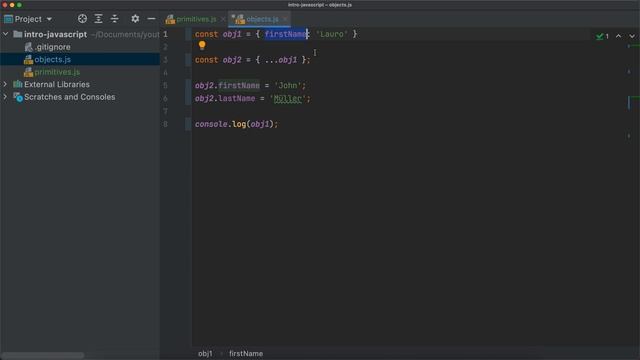Open inspections checkmark widget
This screenshot has width=640, height=360.
tap(602, 36)
